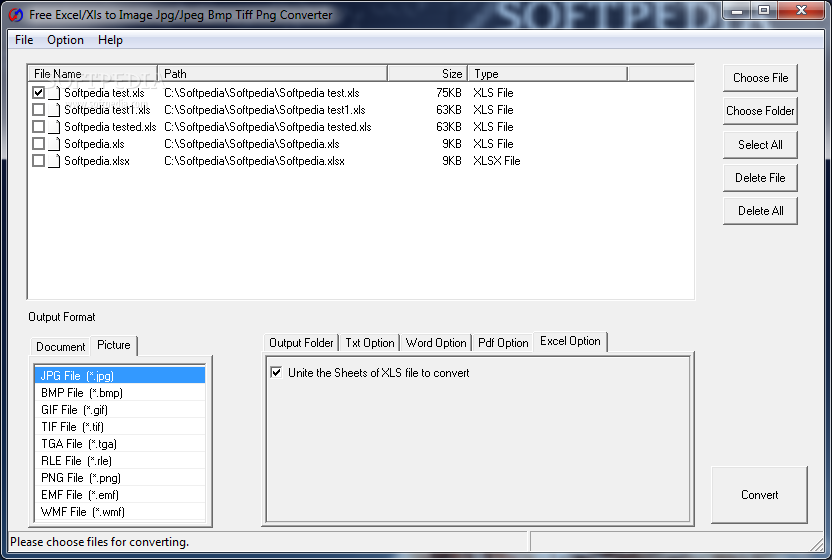Screen dimensions: 832x560
Task: Click the Choose File button
Action: 760,78
